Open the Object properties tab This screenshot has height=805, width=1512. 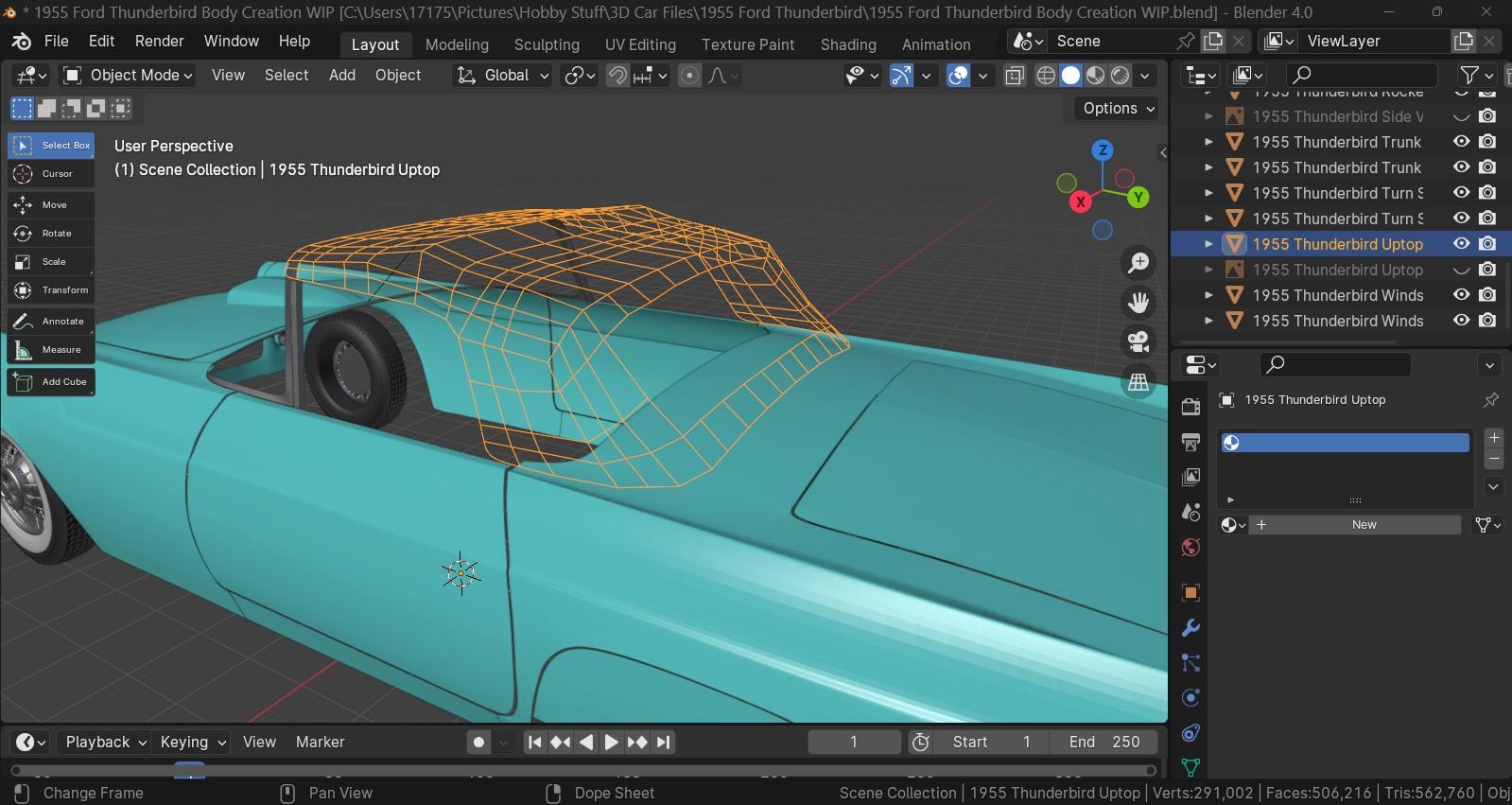1190,593
